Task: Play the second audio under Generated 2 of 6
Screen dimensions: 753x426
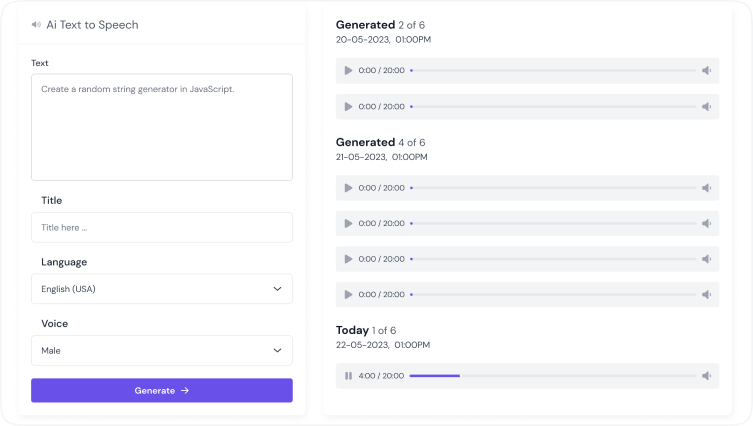Action: [348, 106]
